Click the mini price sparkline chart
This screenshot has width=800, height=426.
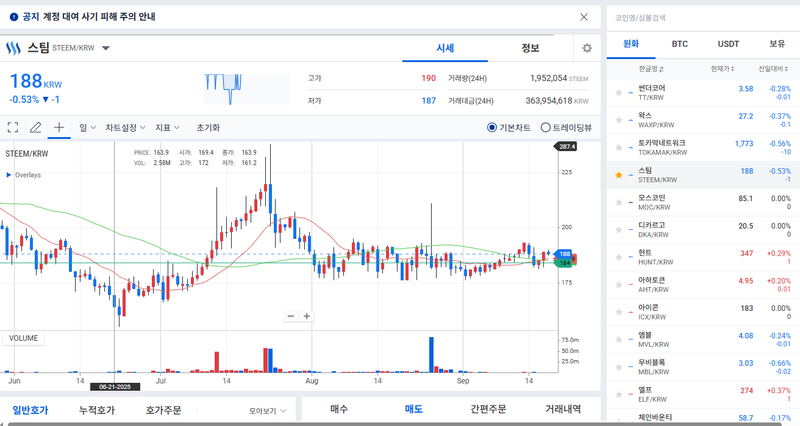[x=247, y=89]
